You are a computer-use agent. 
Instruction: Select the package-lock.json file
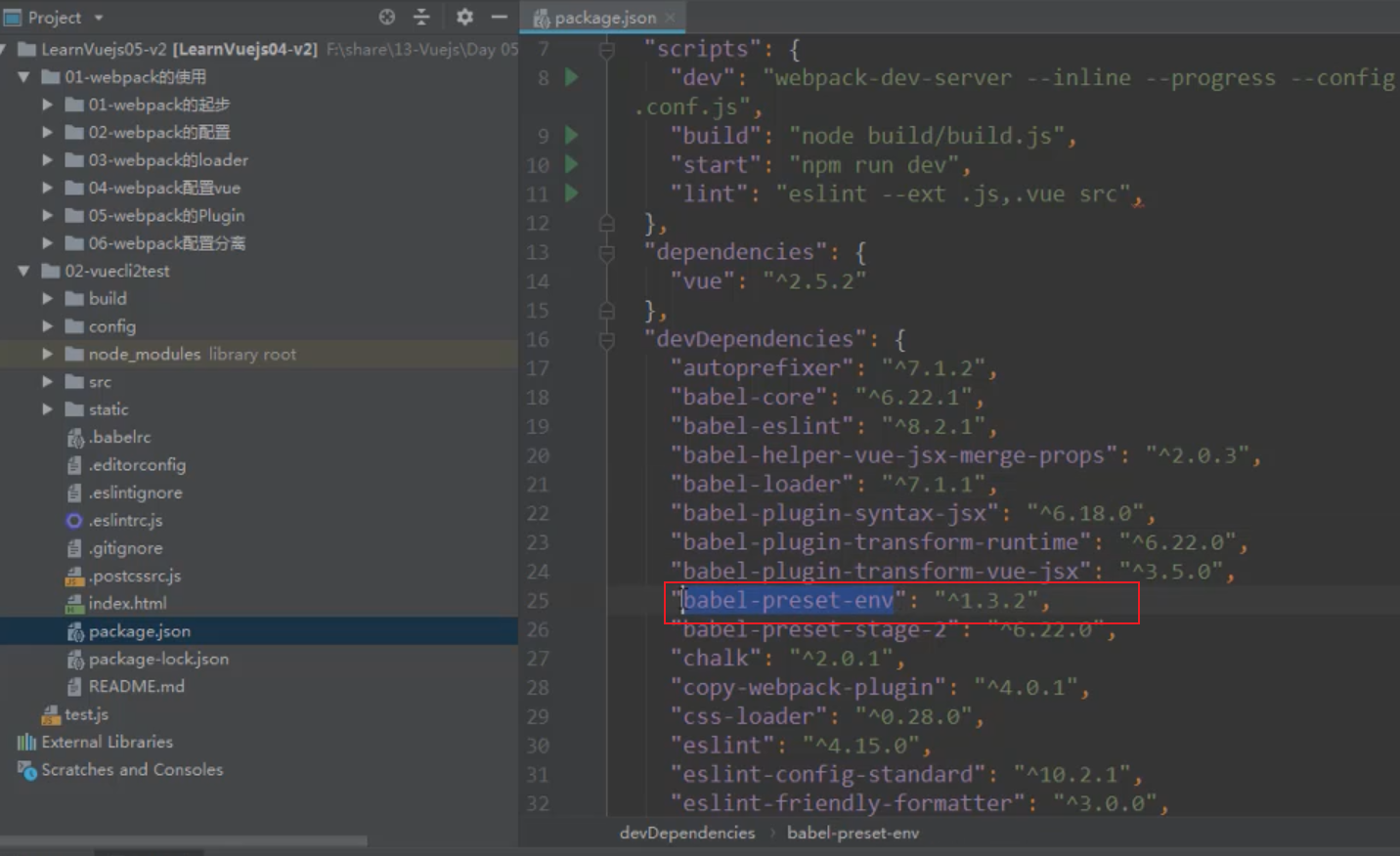(158, 659)
